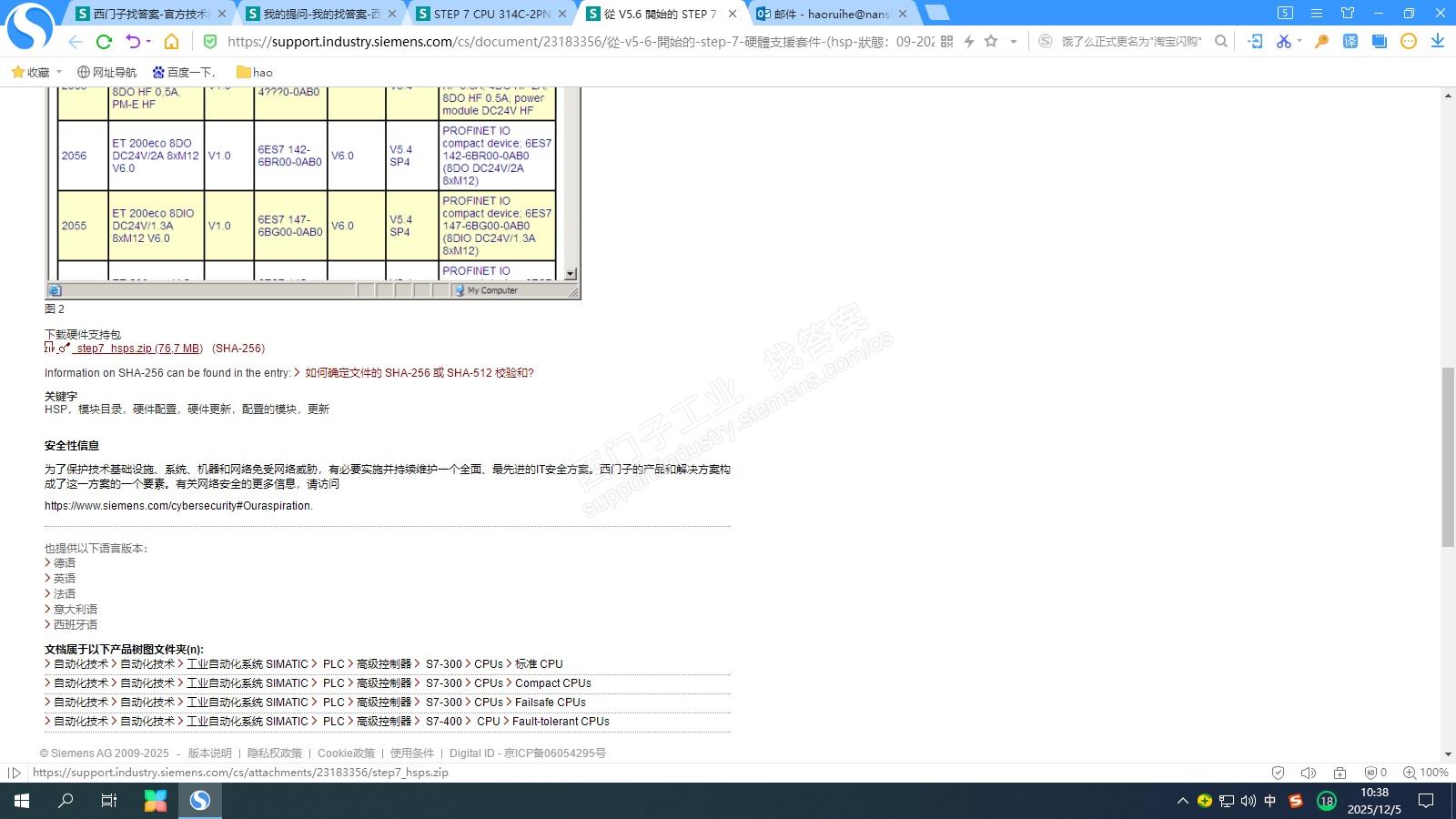Open the 标准 CPU product folder

(539, 664)
